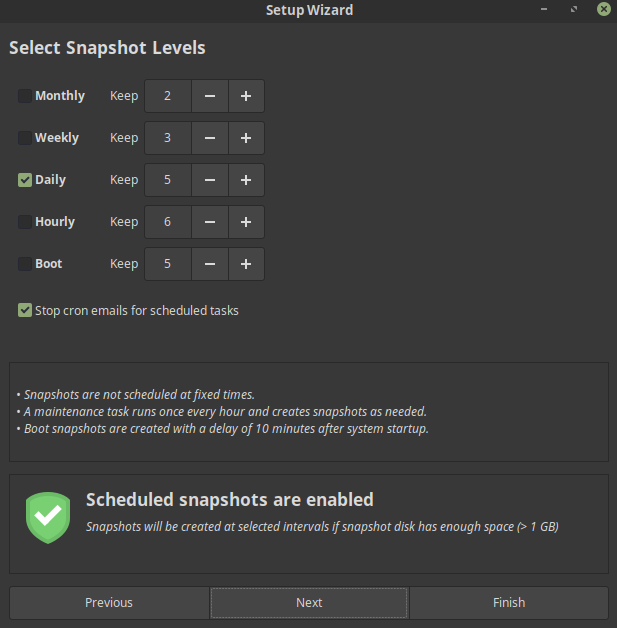Enable the Monthly snapshot checkbox
This screenshot has height=628, width=617.
point(25,96)
